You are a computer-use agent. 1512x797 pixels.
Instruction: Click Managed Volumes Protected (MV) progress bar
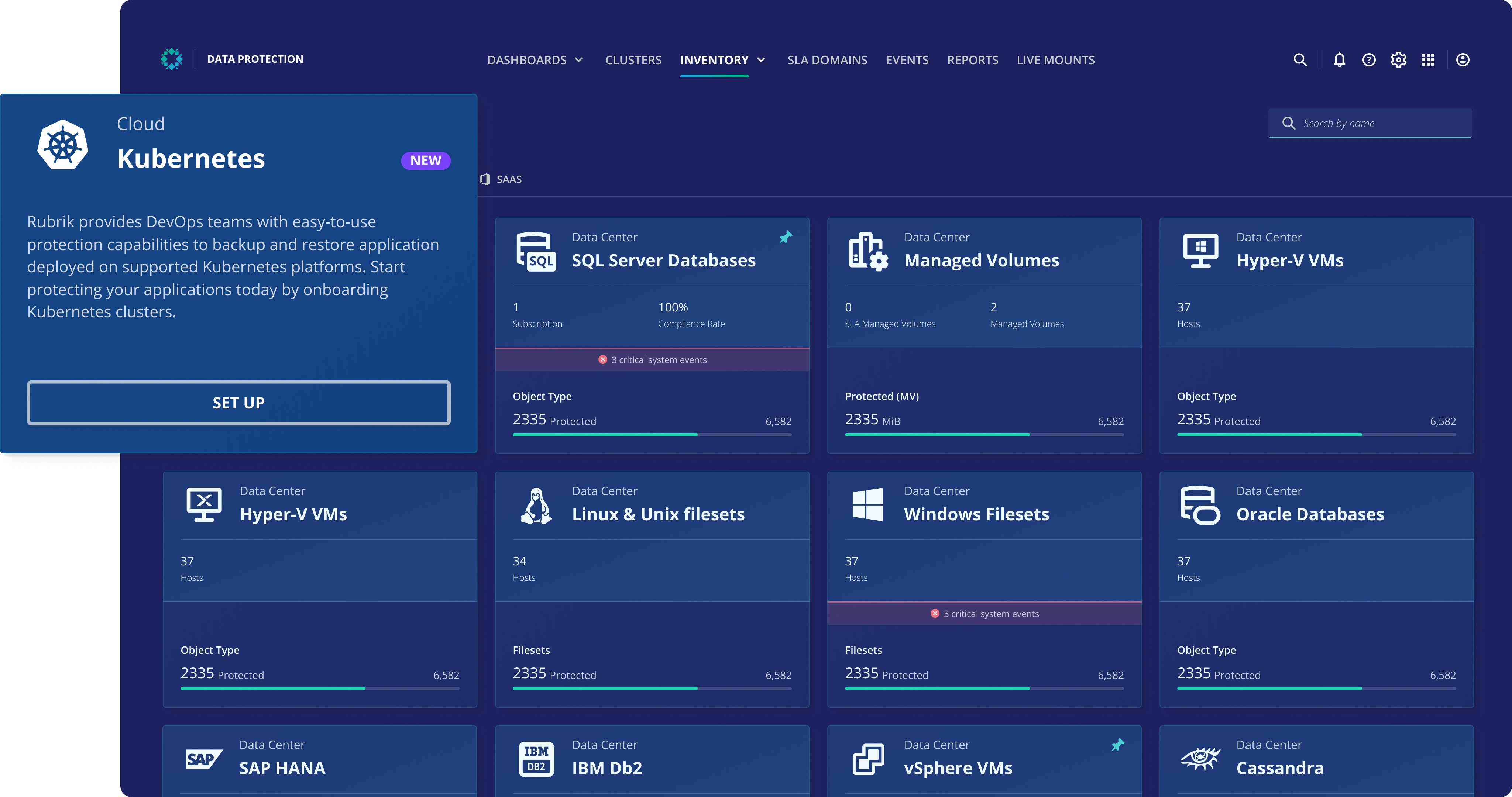tap(984, 434)
